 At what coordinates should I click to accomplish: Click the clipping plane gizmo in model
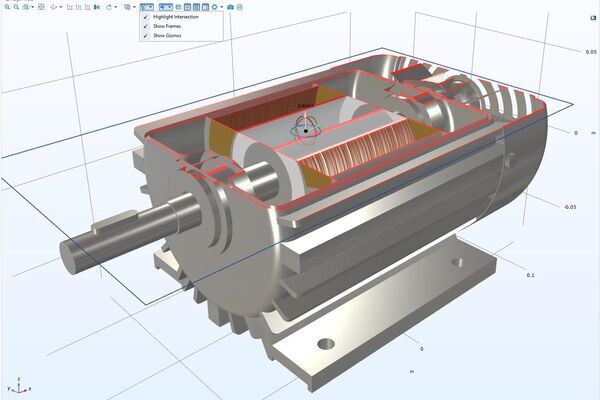[x=305, y=128]
